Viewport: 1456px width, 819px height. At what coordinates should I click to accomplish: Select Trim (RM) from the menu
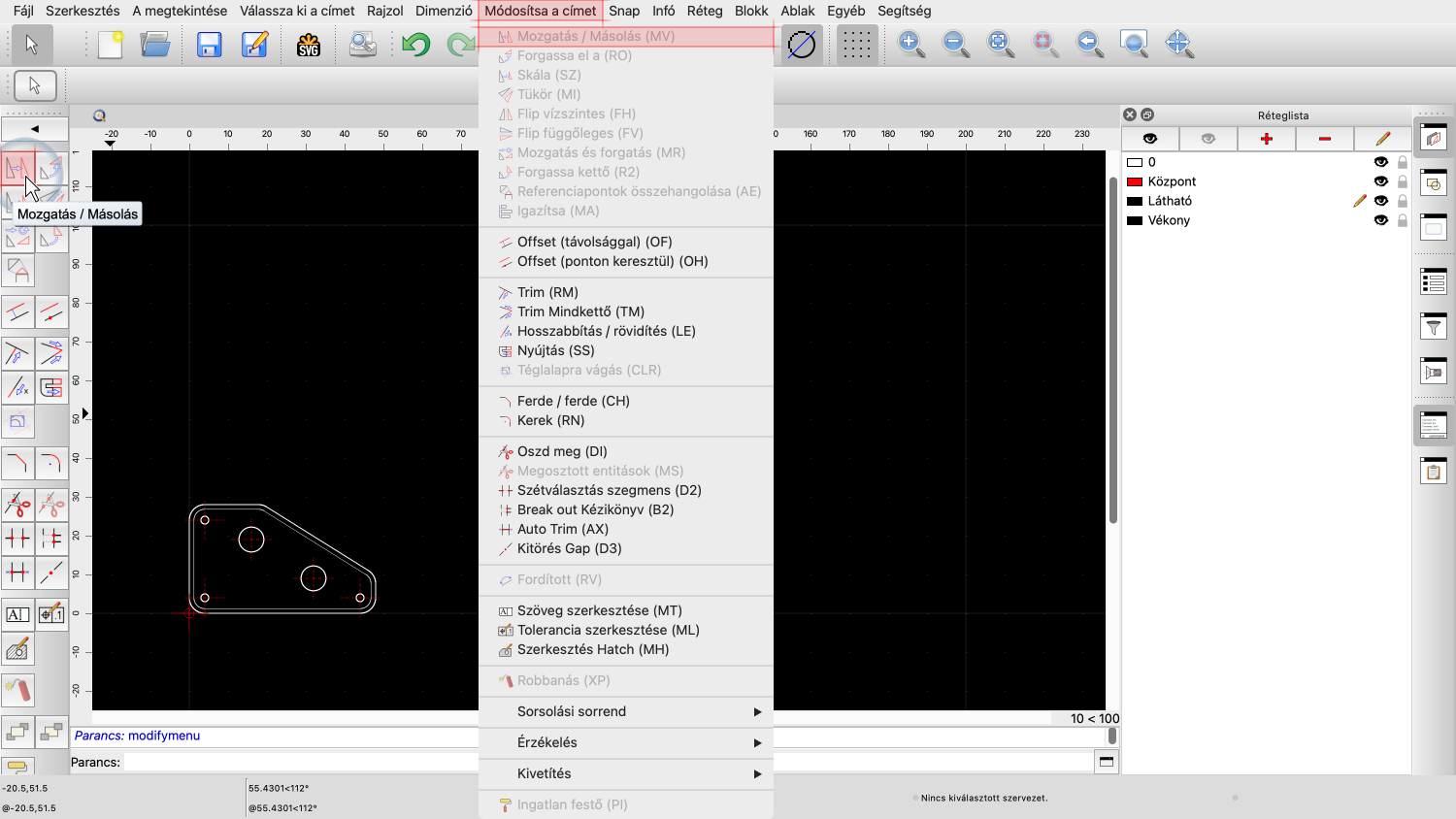click(547, 292)
